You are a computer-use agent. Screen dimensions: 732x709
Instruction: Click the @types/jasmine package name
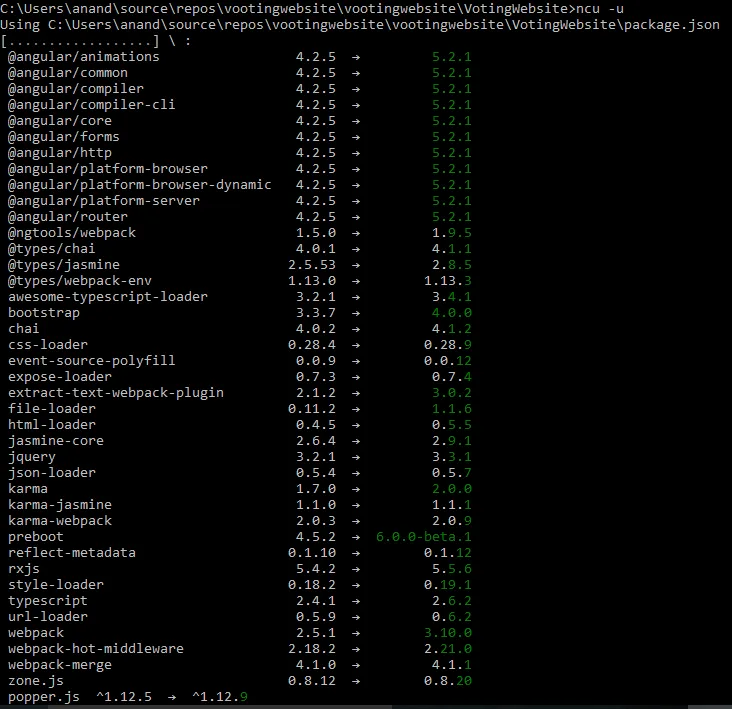coord(63,265)
